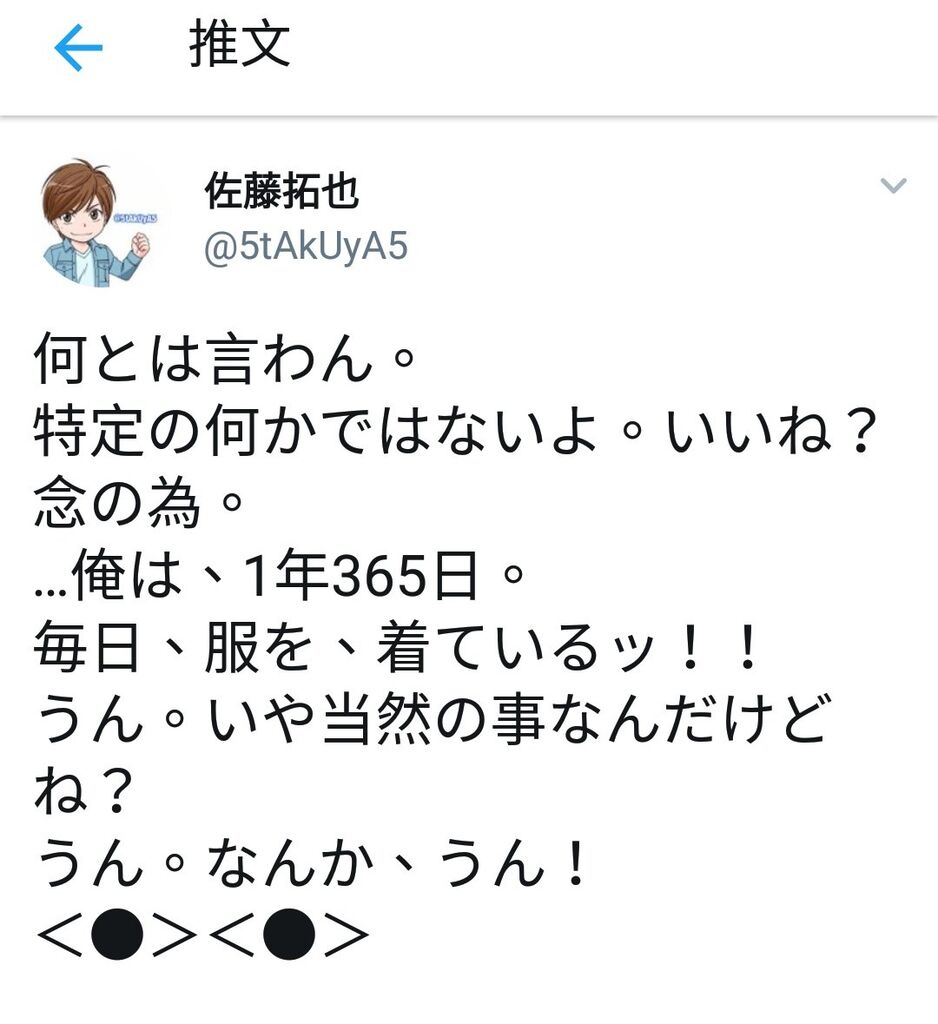Click the tweet line 念の為。

(138, 504)
